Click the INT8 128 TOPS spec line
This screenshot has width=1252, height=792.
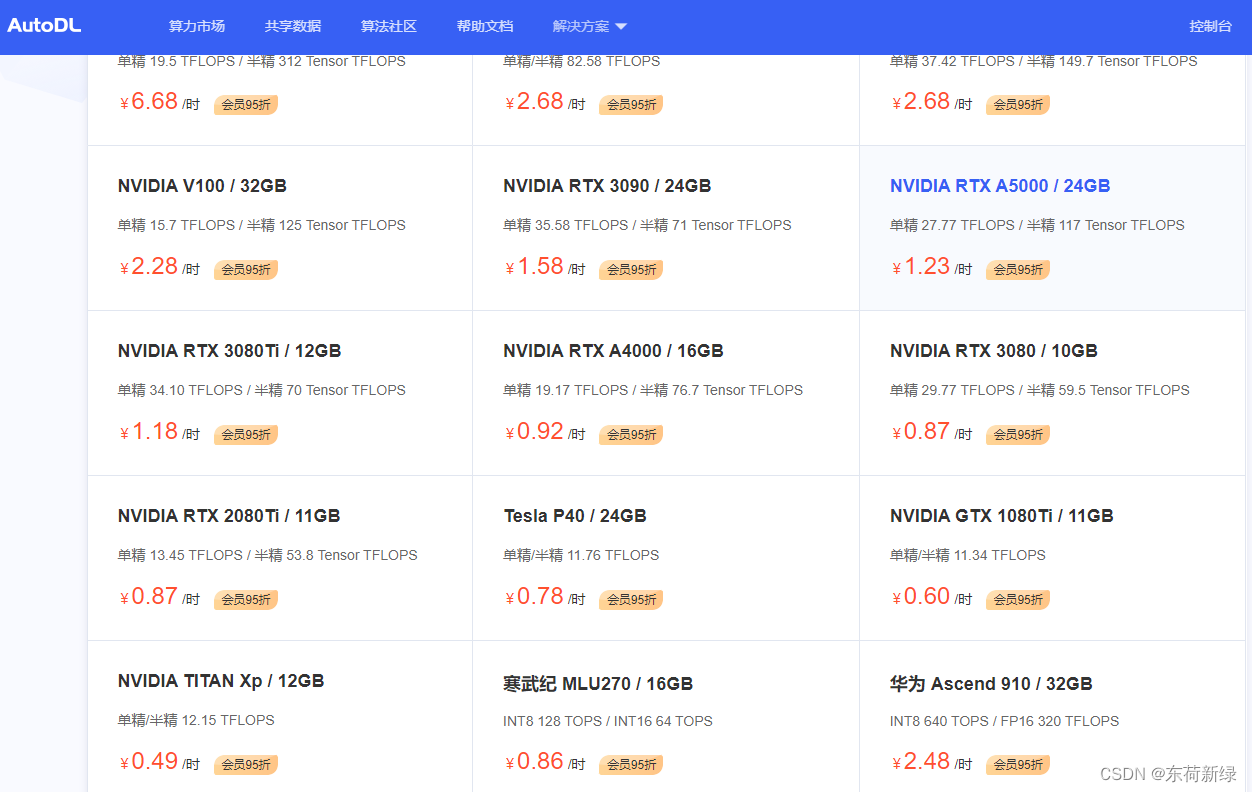pyautogui.click(x=608, y=721)
